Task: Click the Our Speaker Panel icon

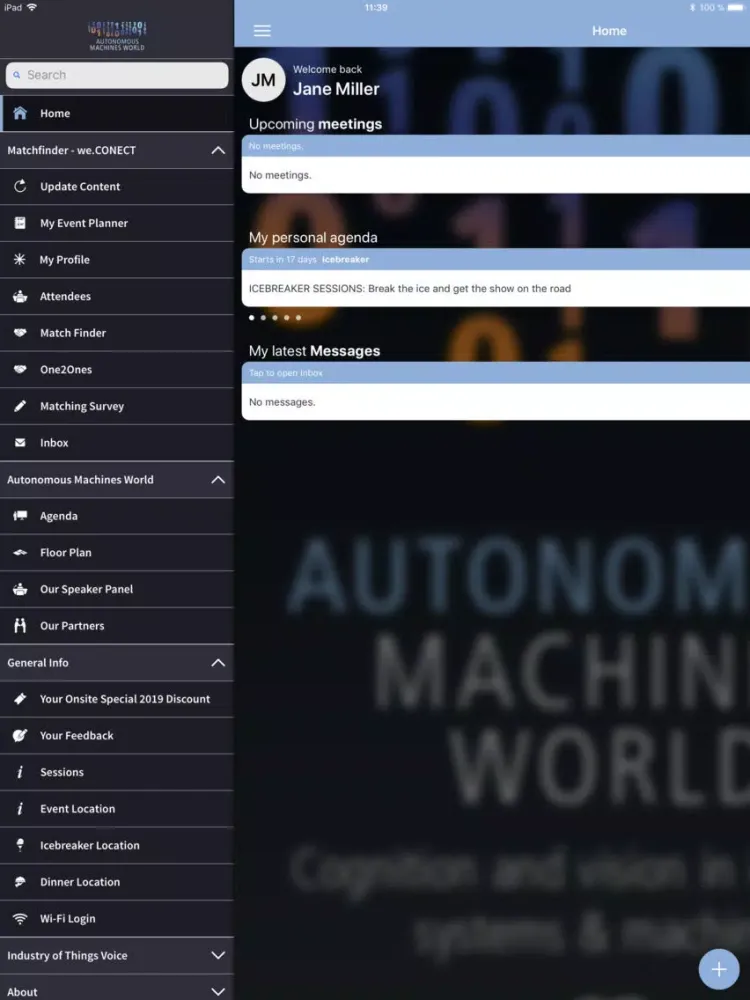Action: pos(20,589)
